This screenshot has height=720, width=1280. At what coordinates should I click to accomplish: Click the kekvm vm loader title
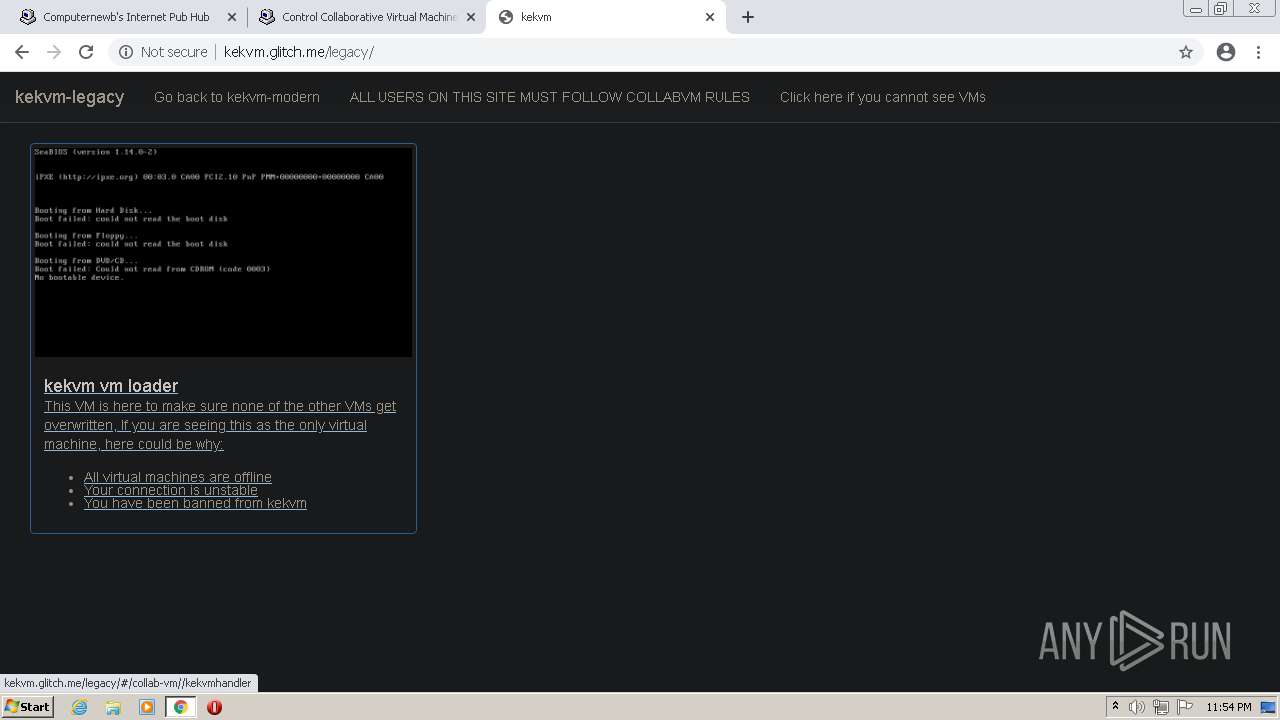click(111, 386)
